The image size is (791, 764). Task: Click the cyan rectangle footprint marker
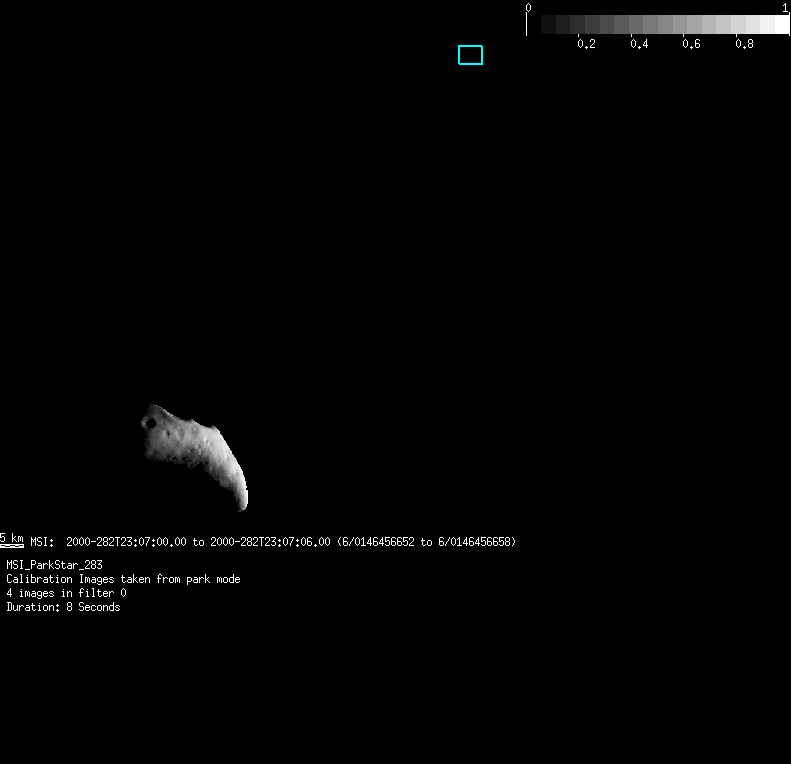pyautogui.click(x=470, y=55)
